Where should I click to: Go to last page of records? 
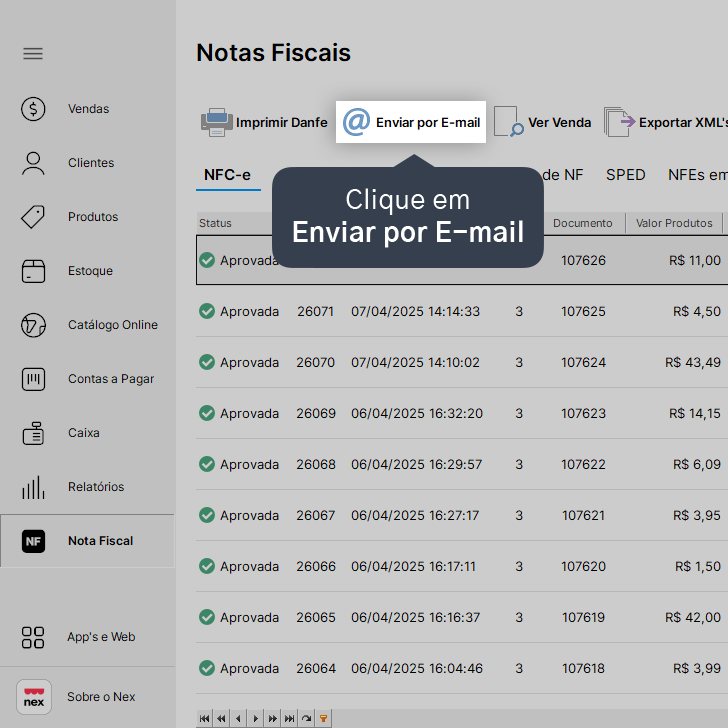(289, 719)
